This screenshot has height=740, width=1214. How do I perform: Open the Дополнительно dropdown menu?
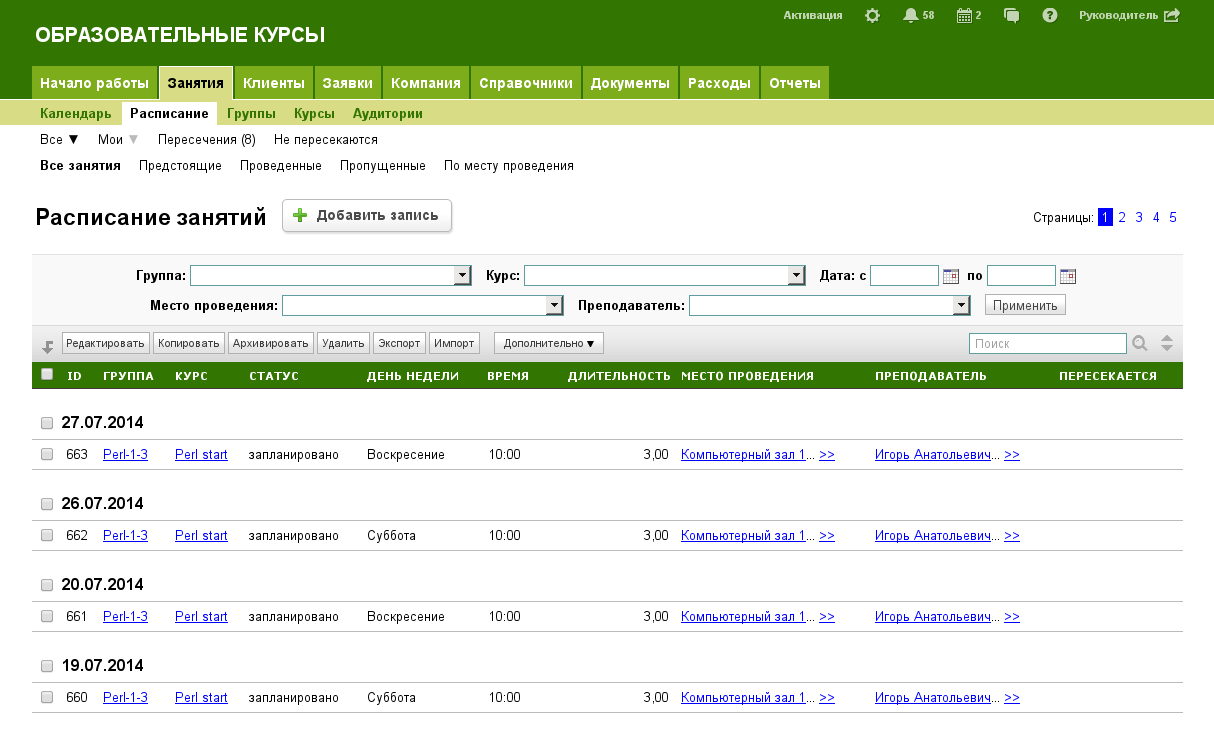point(549,344)
